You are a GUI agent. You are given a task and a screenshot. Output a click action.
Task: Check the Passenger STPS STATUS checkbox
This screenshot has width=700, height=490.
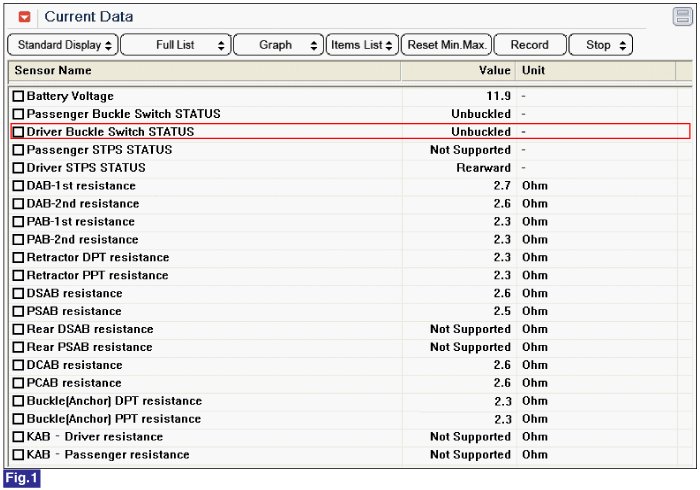click(x=18, y=149)
